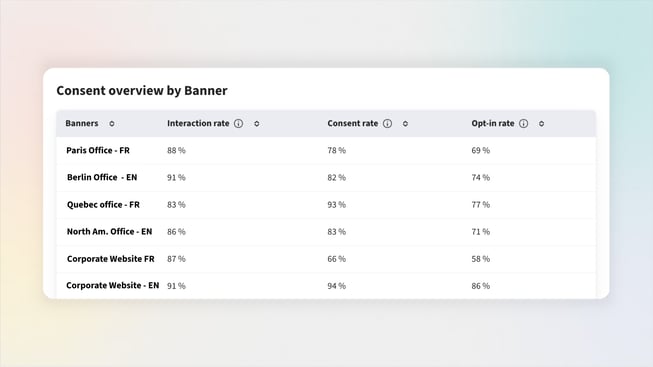
Task: Click Corporate Website FR interaction rate 87 %
Action: pos(176,259)
